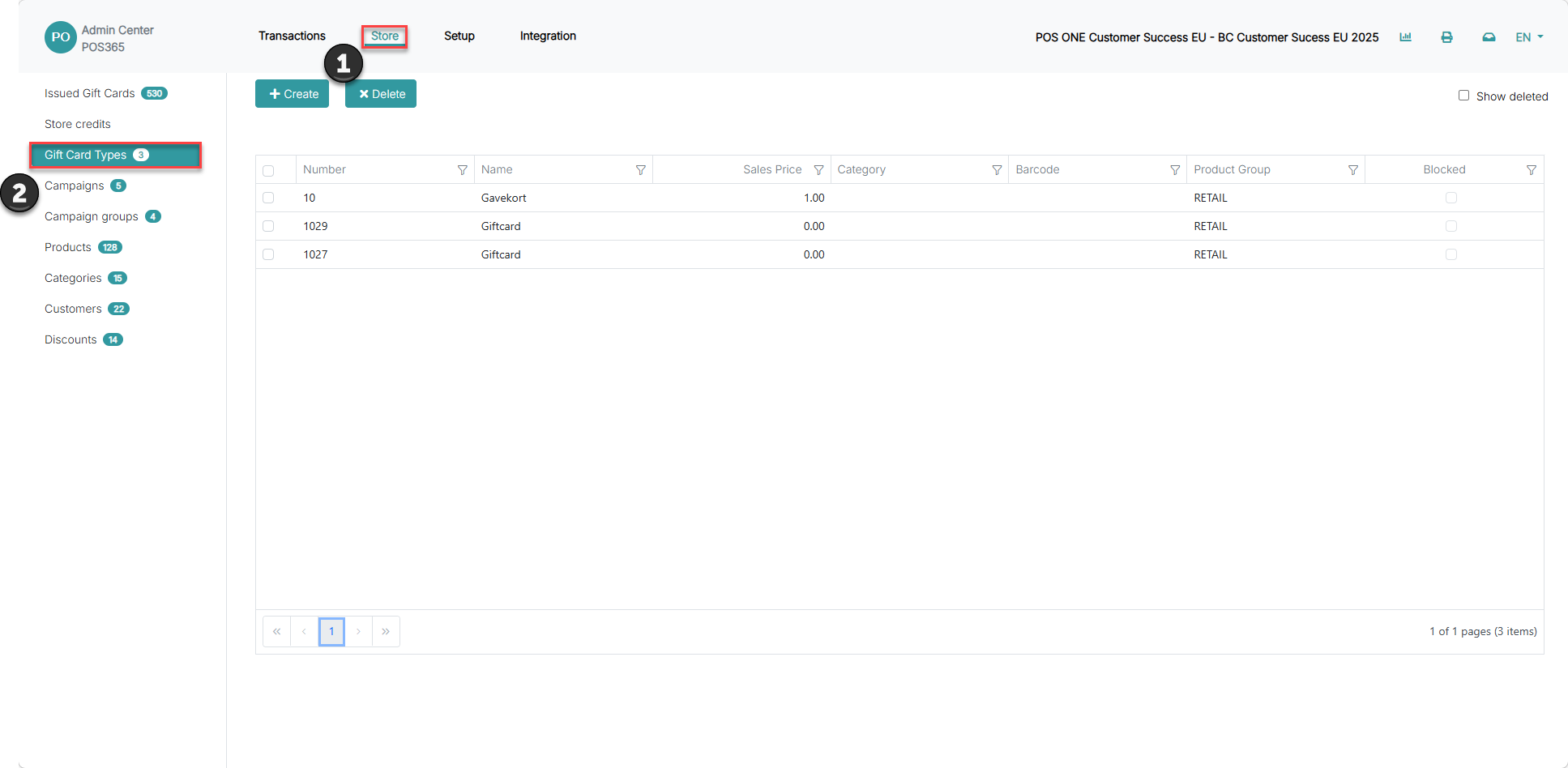Go to previous page arrow
1568x768 pixels.
(x=304, y=632)
